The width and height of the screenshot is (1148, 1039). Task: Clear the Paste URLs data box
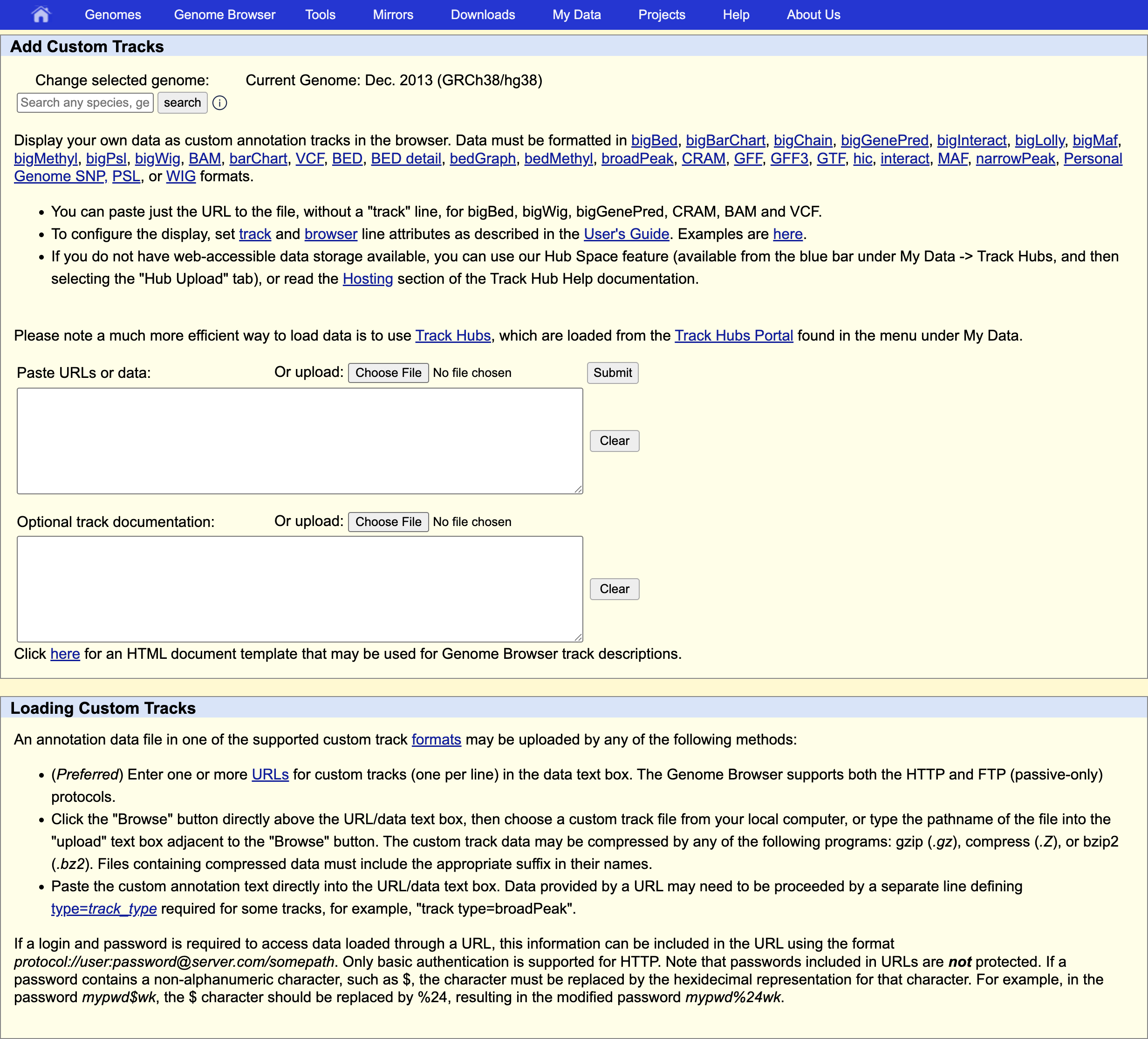pos(614,441)
